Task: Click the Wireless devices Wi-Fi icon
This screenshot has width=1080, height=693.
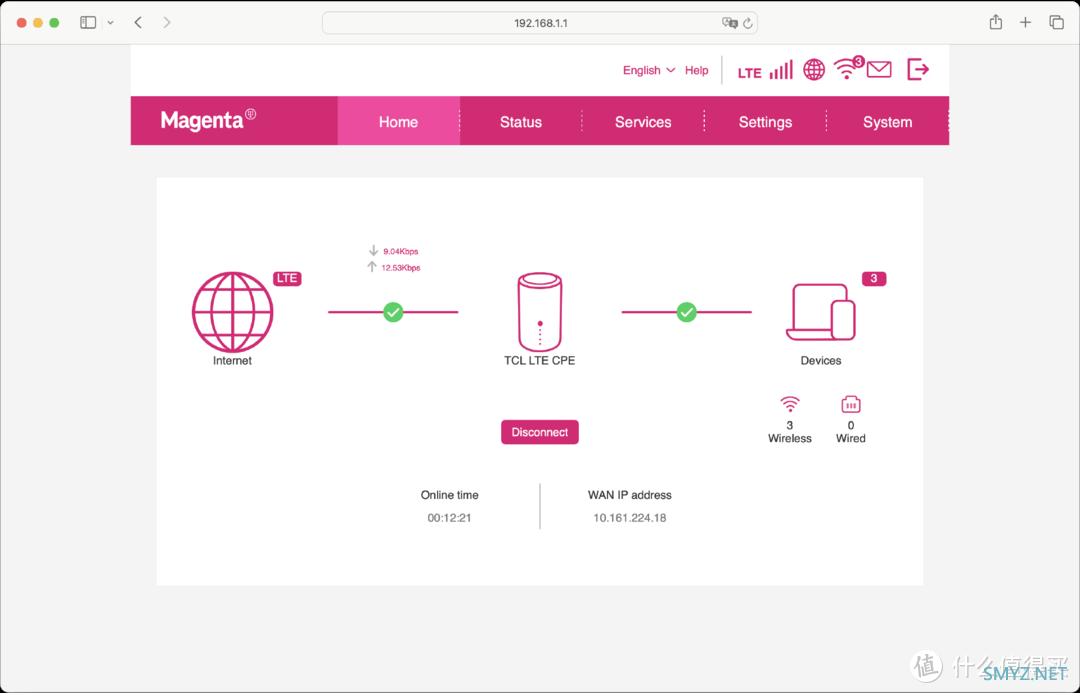Action: [x=790, y=404]
